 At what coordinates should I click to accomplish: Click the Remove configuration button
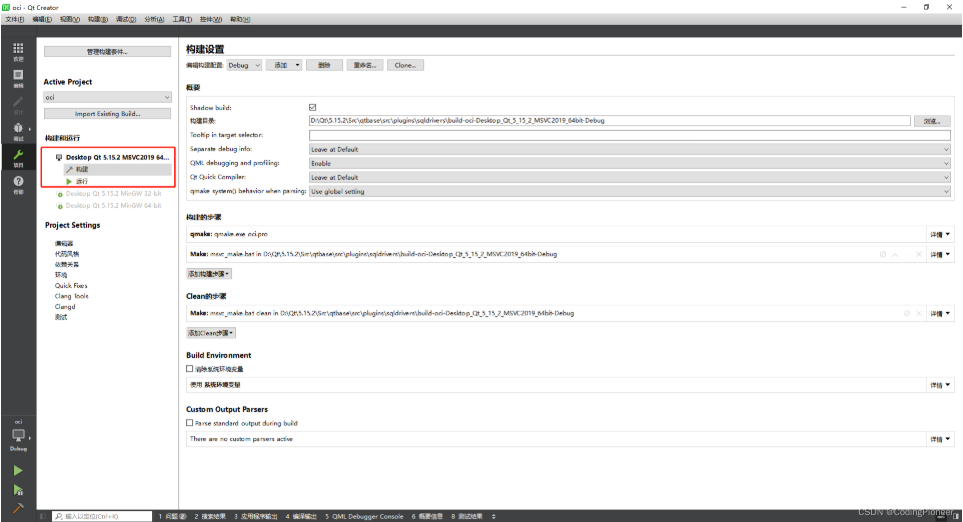click(x=324, y=65)
